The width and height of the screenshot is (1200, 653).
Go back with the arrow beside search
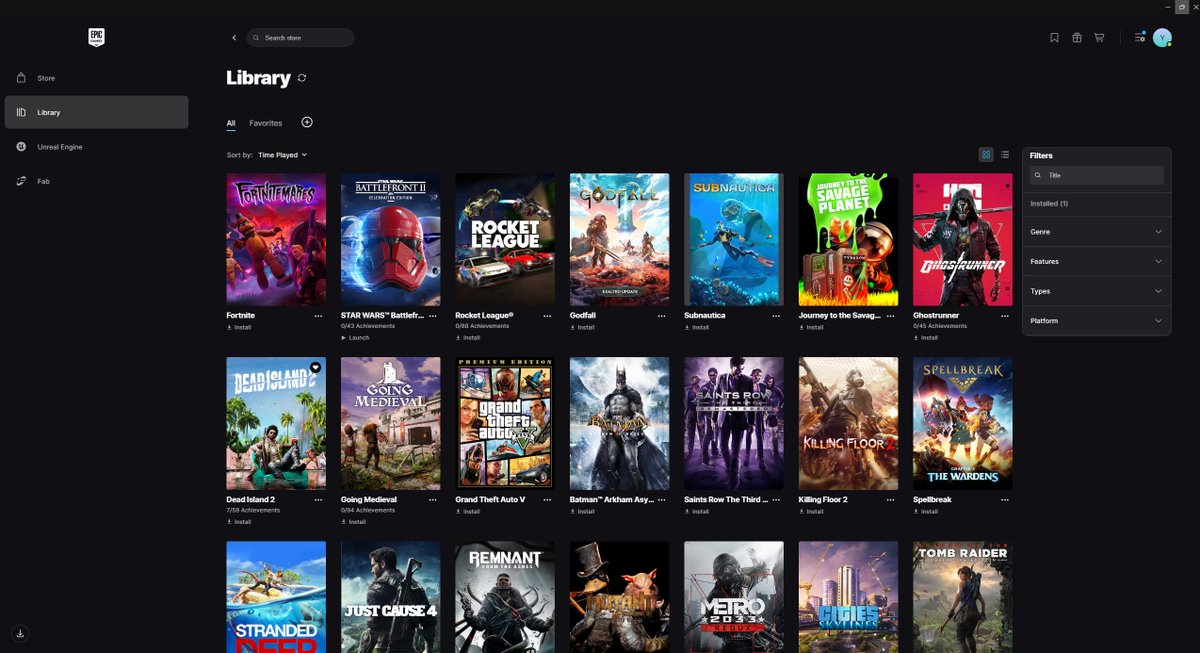click(x=234, y=38)
